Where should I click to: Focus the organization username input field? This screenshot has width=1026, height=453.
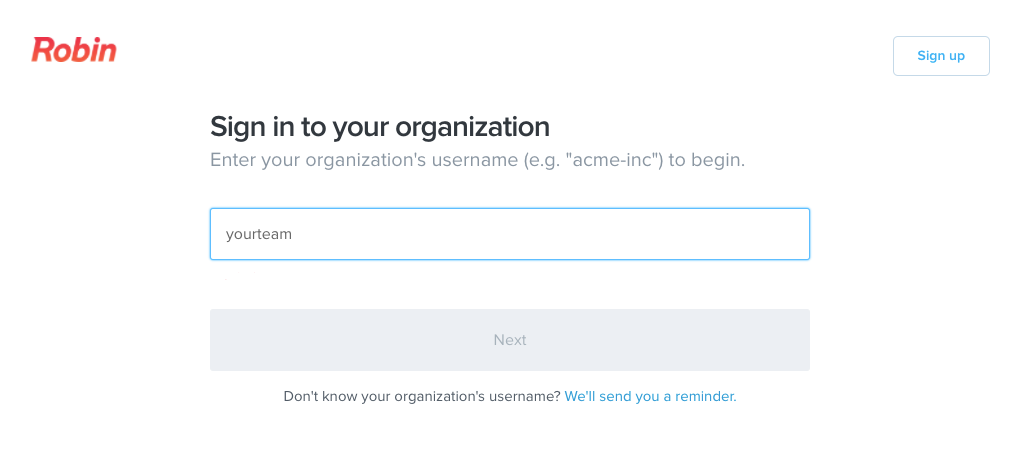point(510,234)
